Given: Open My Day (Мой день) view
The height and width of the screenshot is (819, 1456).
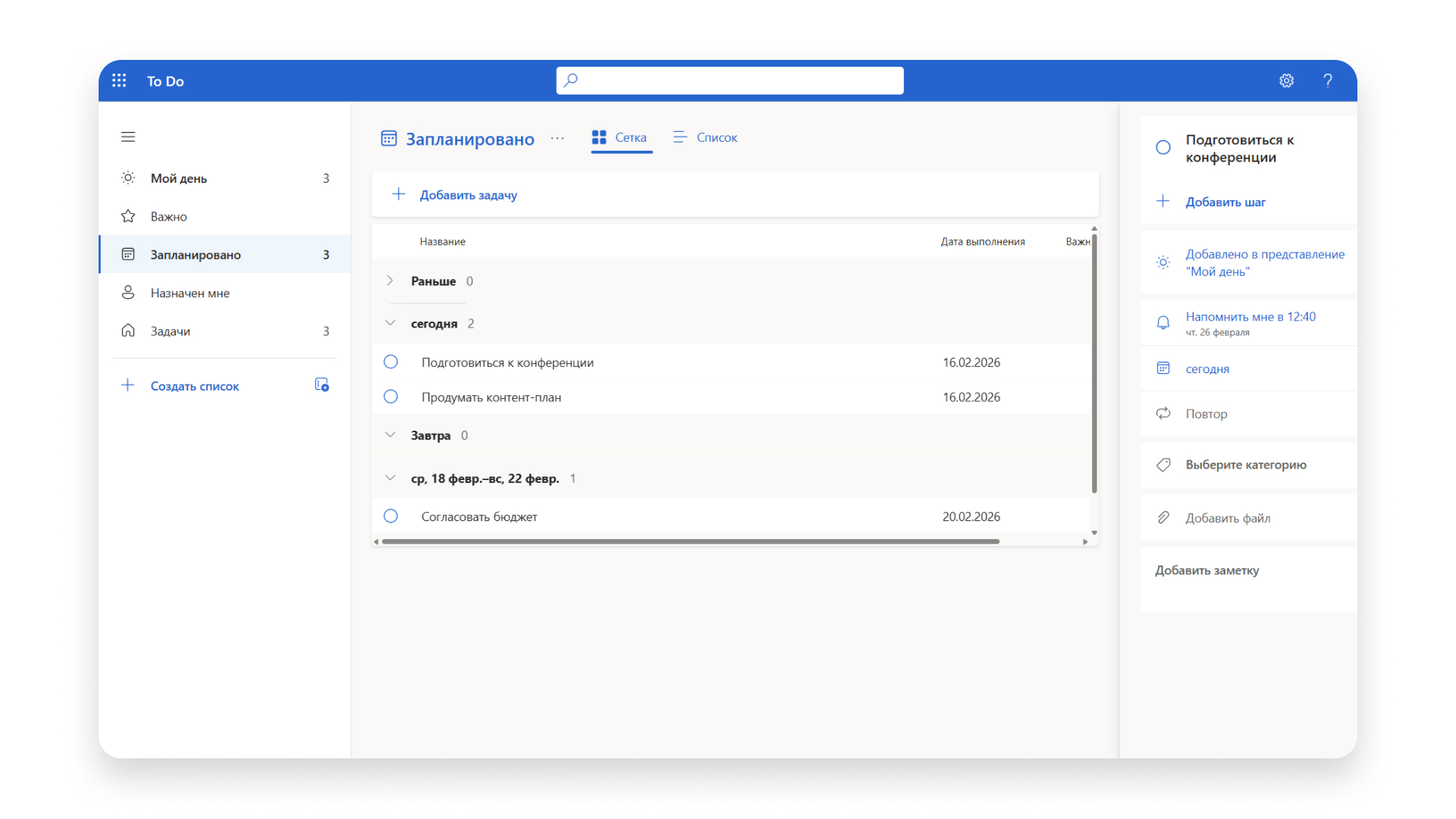Looking at the screenshot, I should pyautogui.click(x=179, y=178).
